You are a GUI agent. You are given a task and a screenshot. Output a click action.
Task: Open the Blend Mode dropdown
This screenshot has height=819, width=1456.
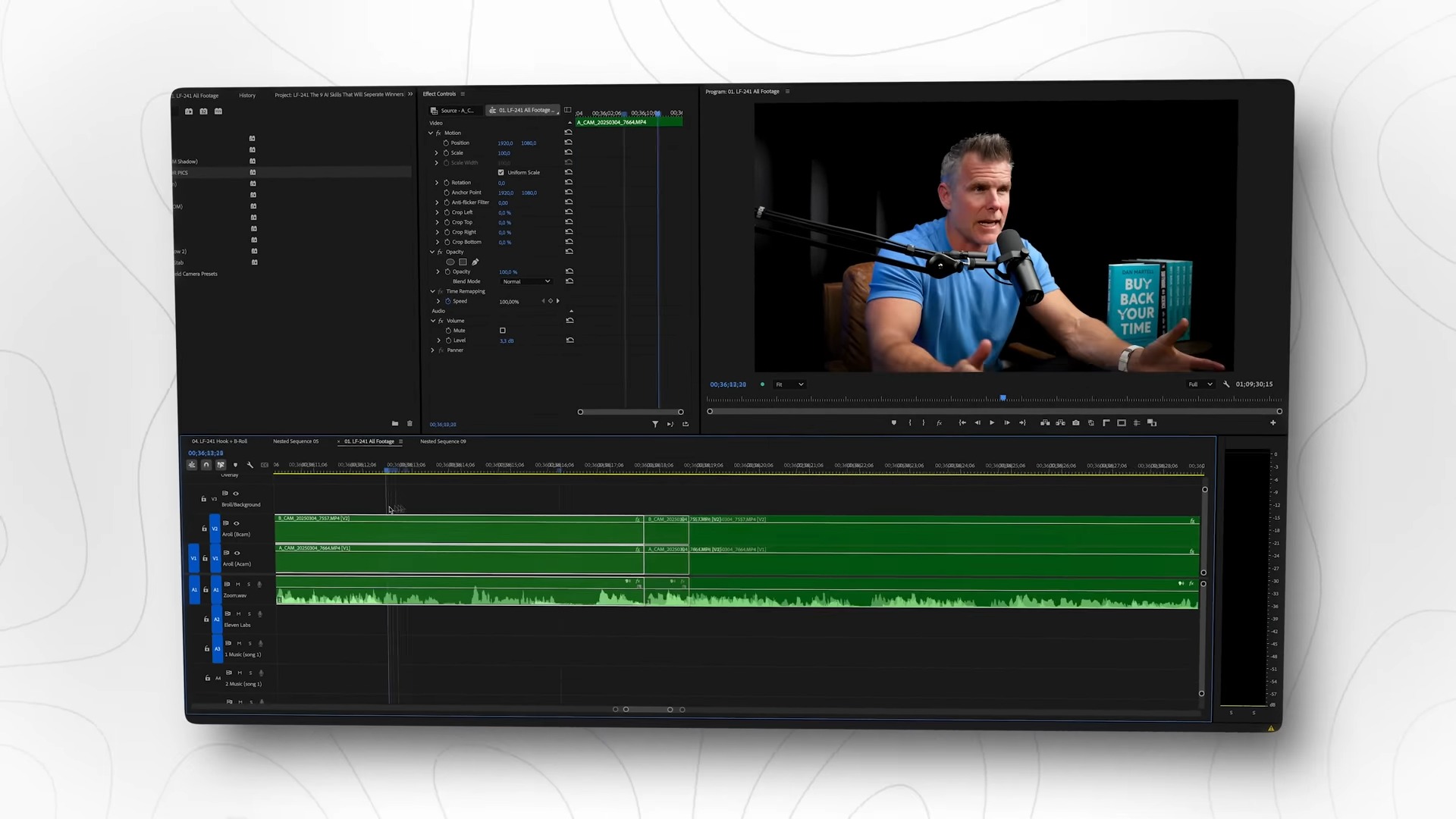(526, 281)
